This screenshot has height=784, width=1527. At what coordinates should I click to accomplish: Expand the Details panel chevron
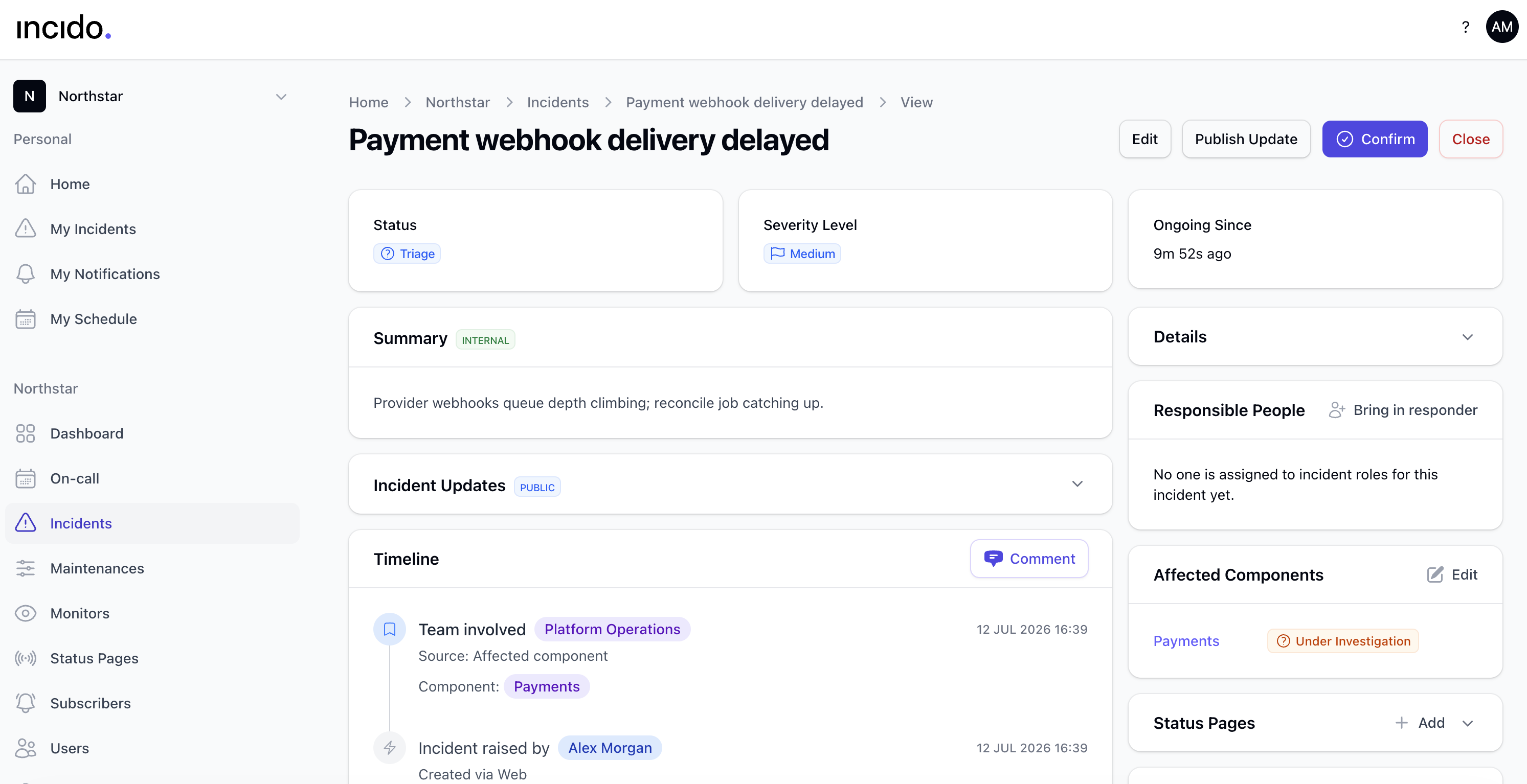(1468, 337)
